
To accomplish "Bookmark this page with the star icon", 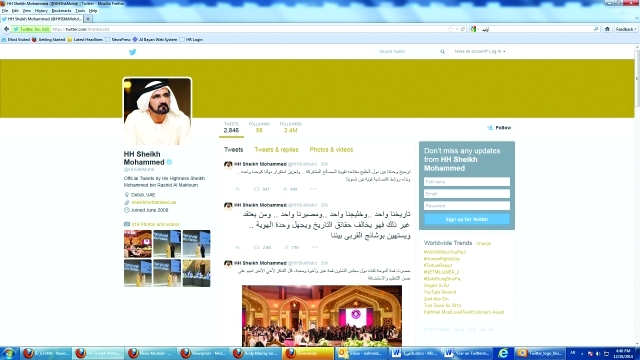I will pos(451,29).
